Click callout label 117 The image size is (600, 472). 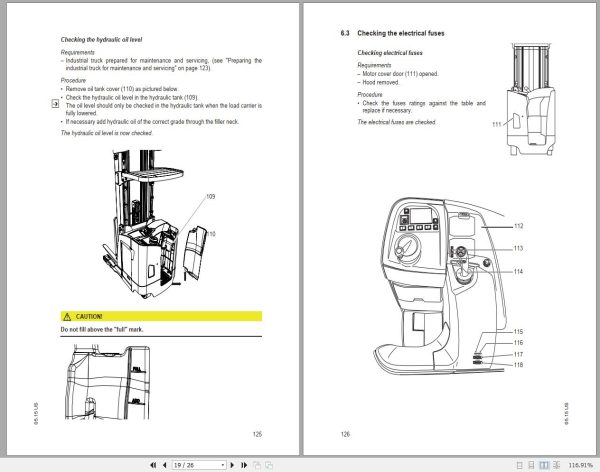518,354
